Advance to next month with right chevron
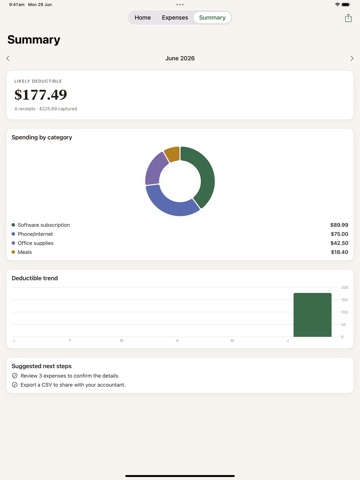360x480 pixels. tap(352, 58)
